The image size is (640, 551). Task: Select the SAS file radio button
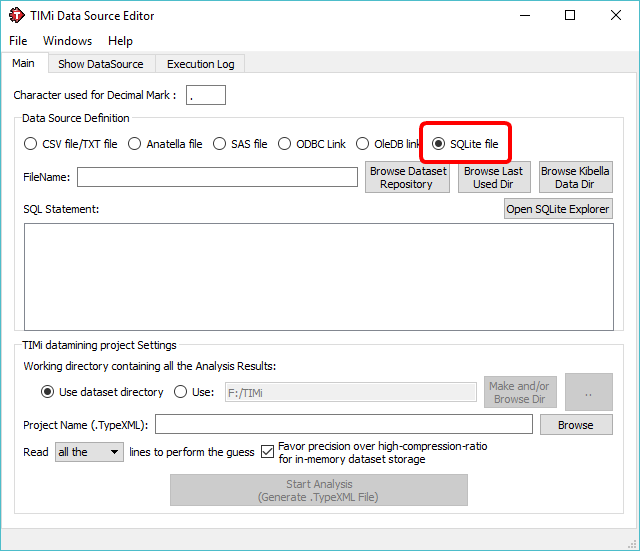tap(220, 144)
